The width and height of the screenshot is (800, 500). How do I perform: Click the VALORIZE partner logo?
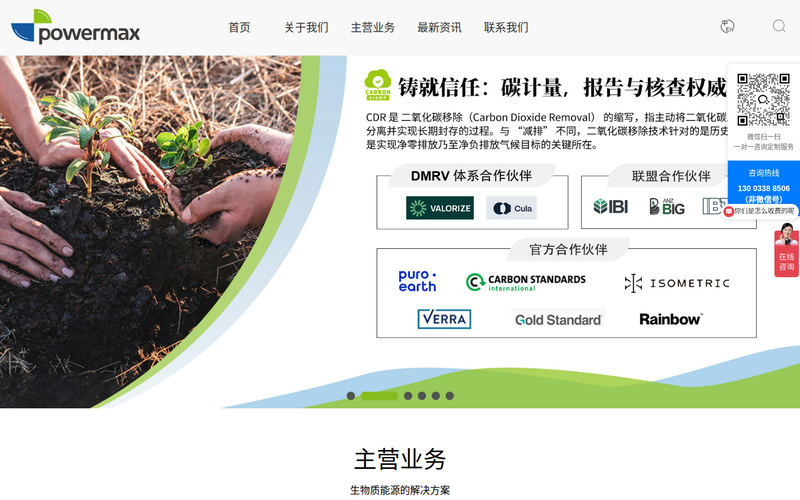pyautogui.click(x=440, y=208)
